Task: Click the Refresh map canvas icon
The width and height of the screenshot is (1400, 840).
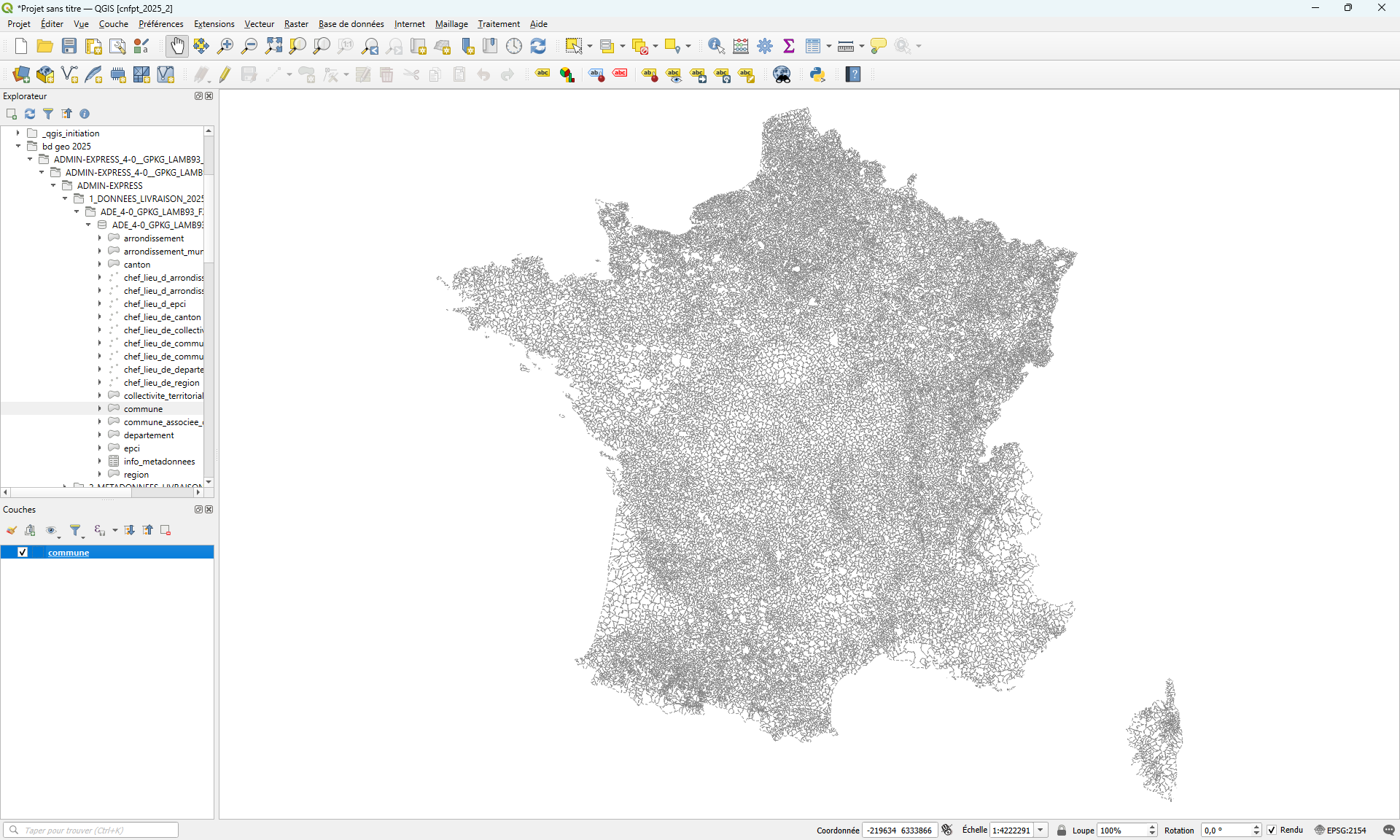Action: tap(538, 45)
